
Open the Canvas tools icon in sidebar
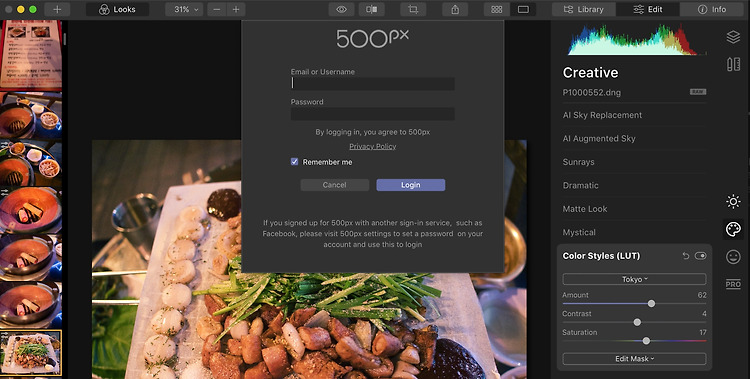pos(733,64)
